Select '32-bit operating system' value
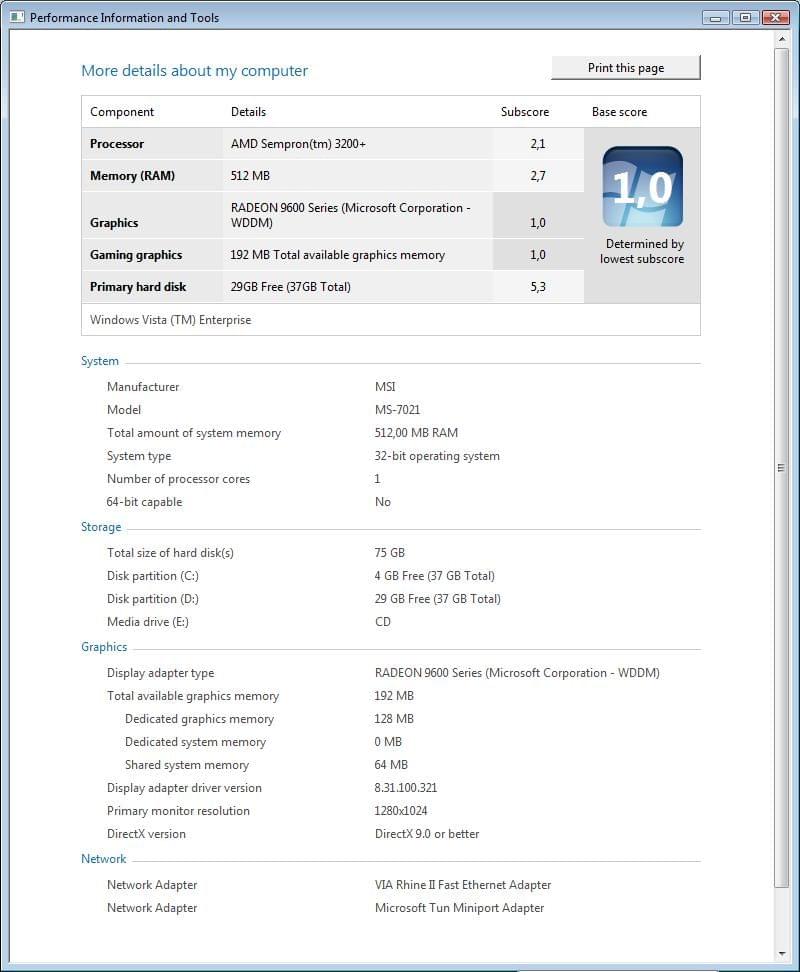 click(437, 456)
